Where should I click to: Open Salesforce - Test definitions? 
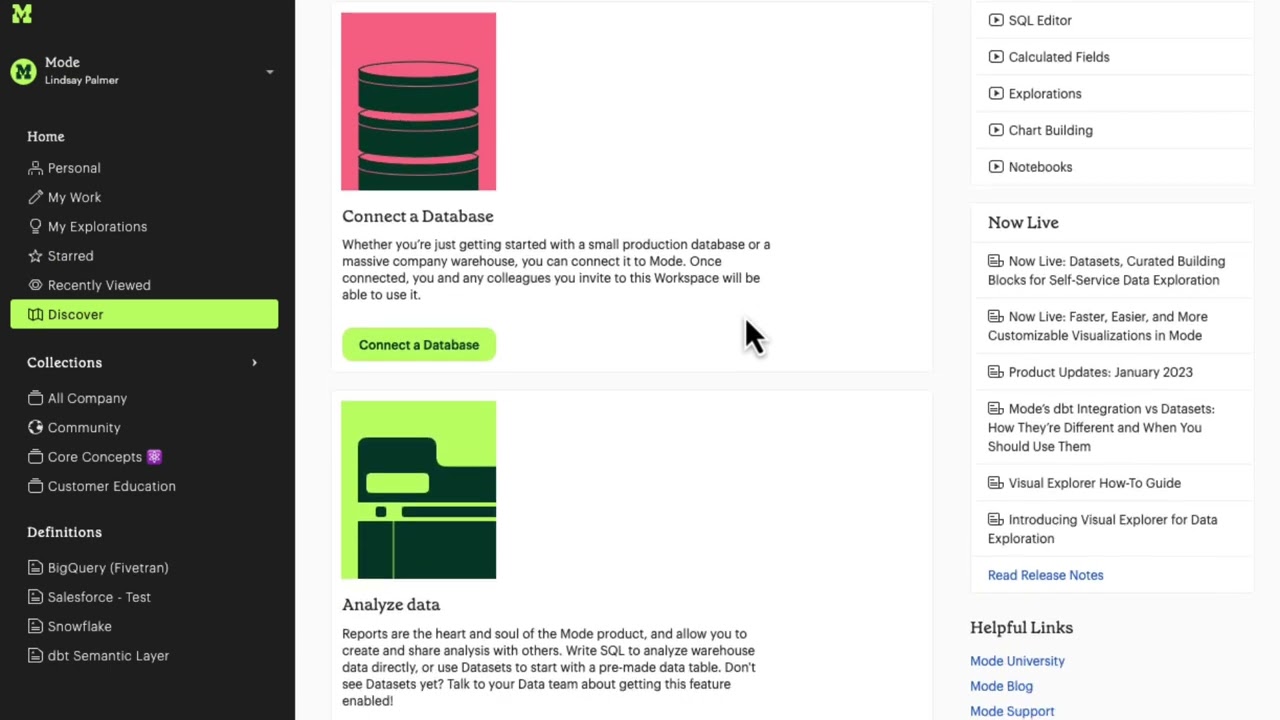tap(99, 597)
